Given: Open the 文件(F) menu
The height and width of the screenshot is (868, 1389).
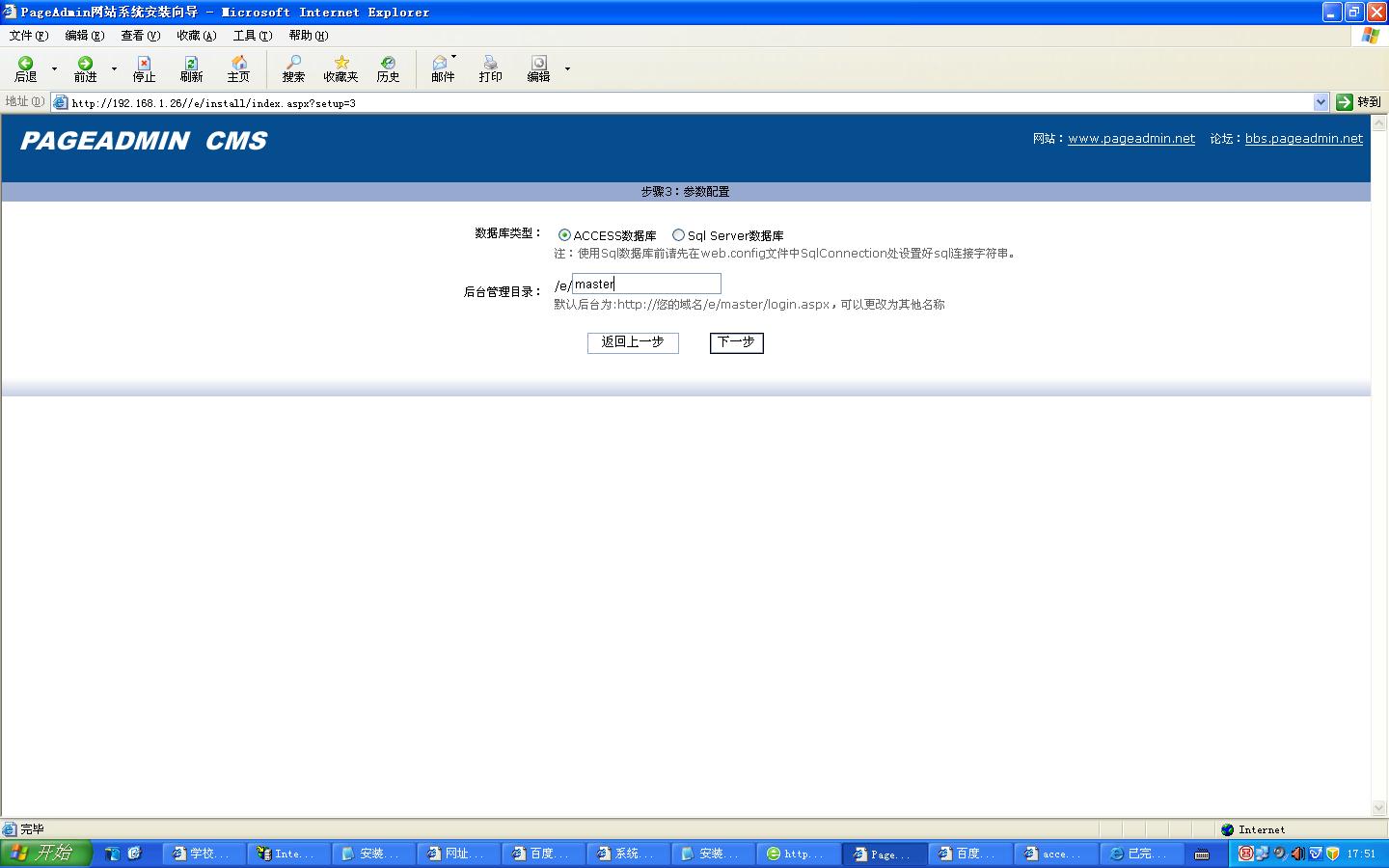Looking at the screenshot, I should click(x=28, y=36).
